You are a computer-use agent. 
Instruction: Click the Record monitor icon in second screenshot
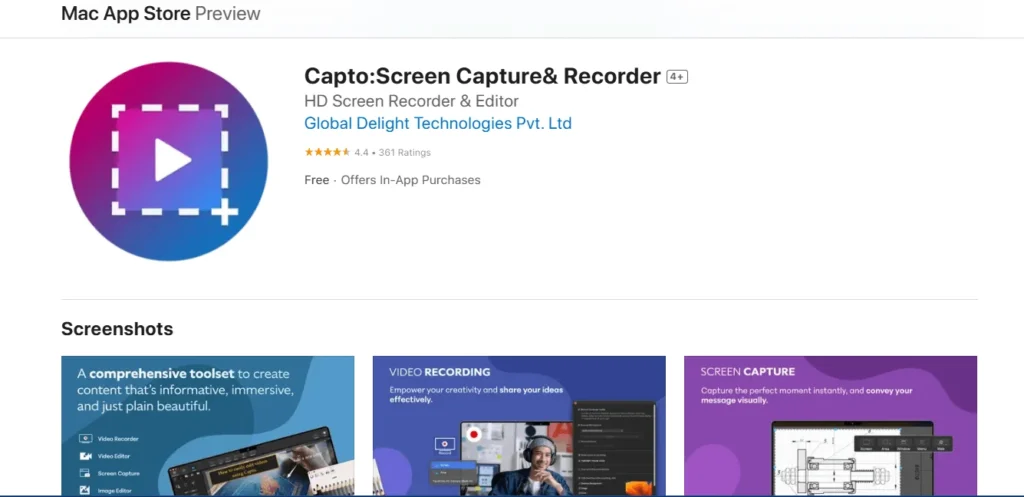point(444,444)
